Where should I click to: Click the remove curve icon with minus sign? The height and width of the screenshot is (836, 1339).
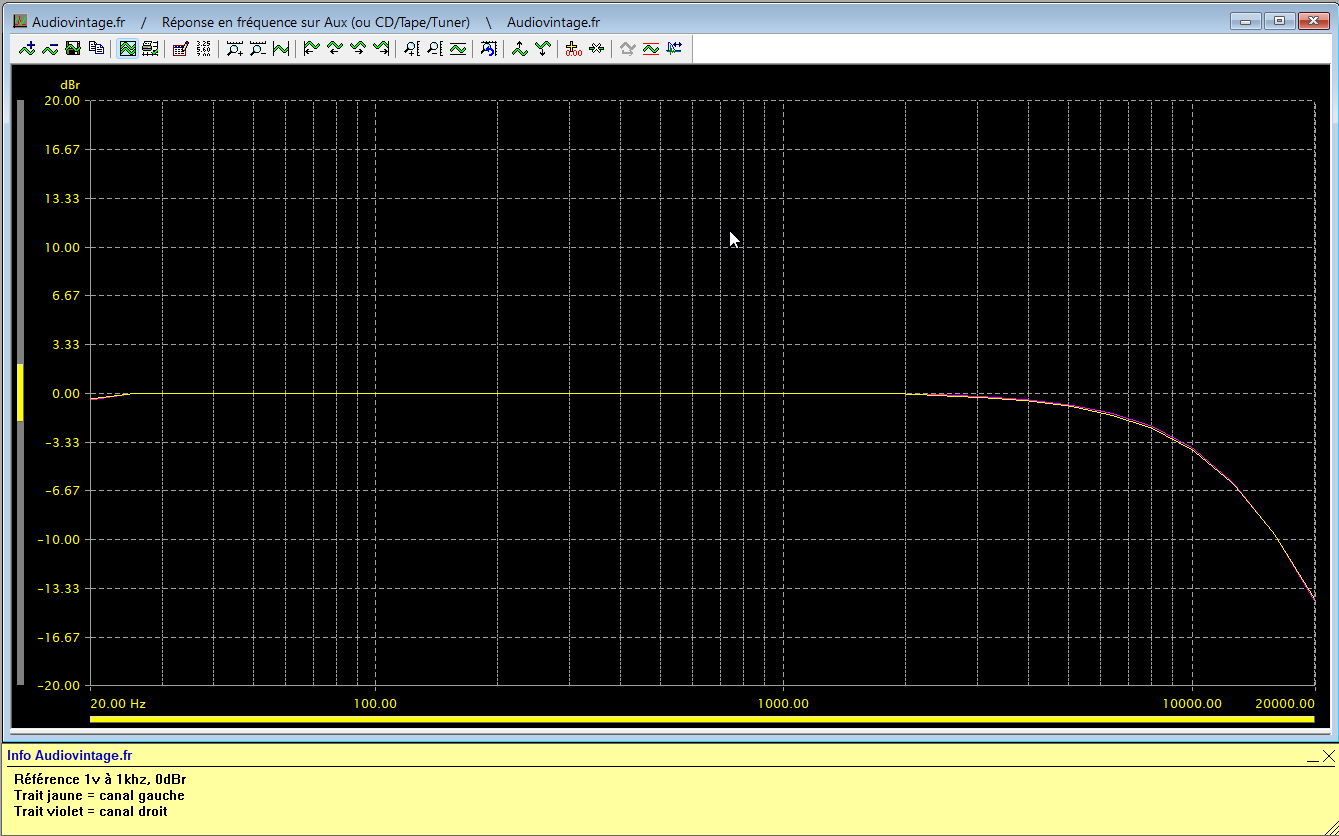pyautogui.click(x=50, y=48)
